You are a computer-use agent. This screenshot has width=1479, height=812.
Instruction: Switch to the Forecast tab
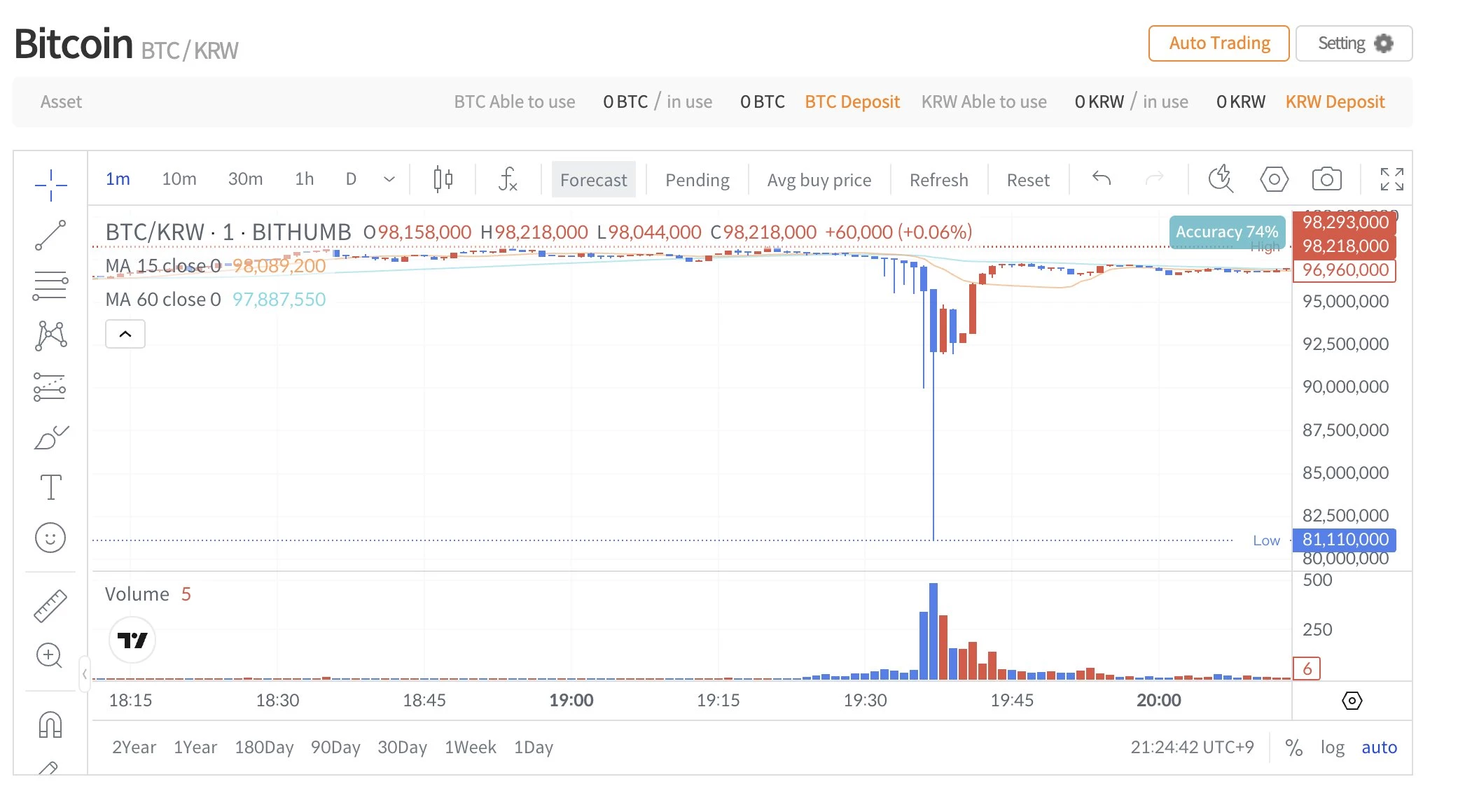pyautogui.click(x=593, y=179)
